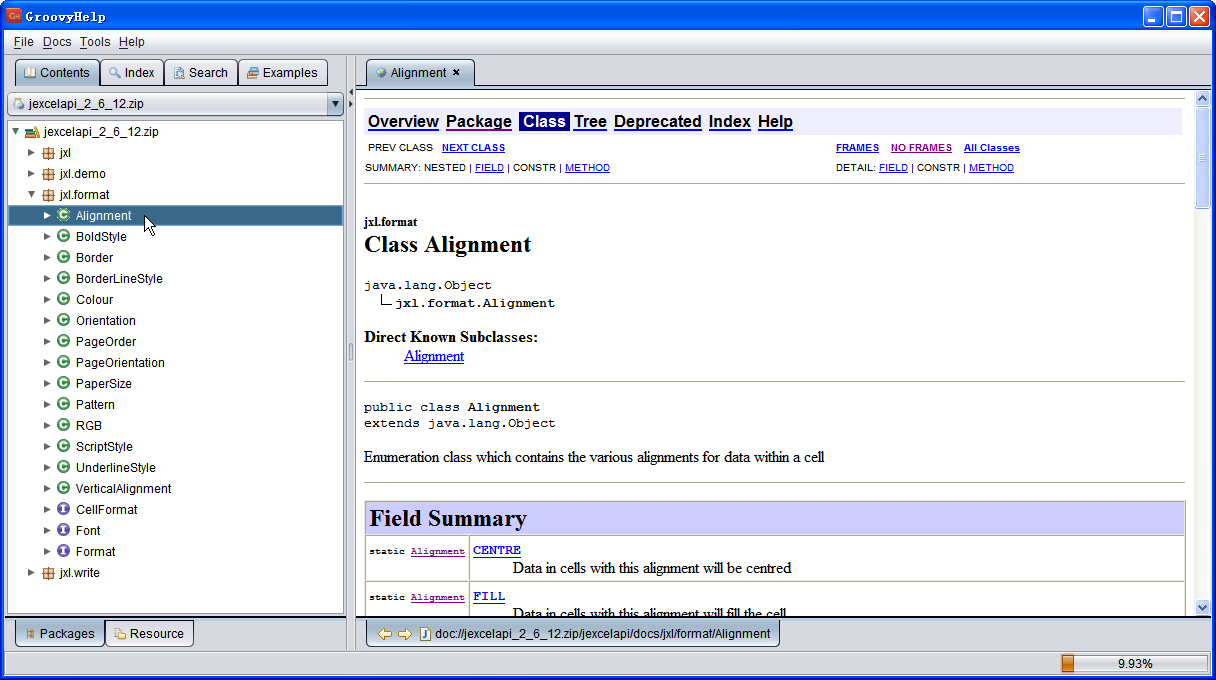
Task: Open the Package link in the navbar
Action: tap(479, 121)
